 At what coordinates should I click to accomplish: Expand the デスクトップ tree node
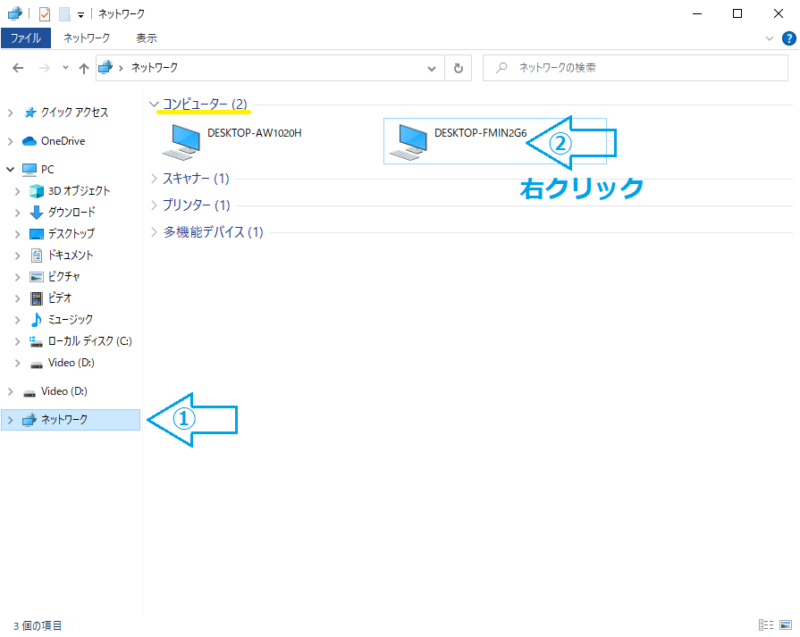click(17, 234)
